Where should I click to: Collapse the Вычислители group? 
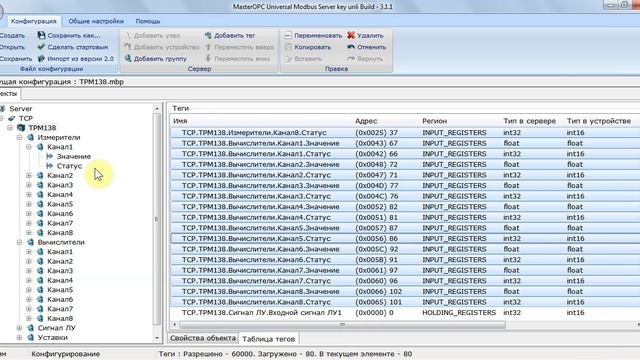[20, 242]
